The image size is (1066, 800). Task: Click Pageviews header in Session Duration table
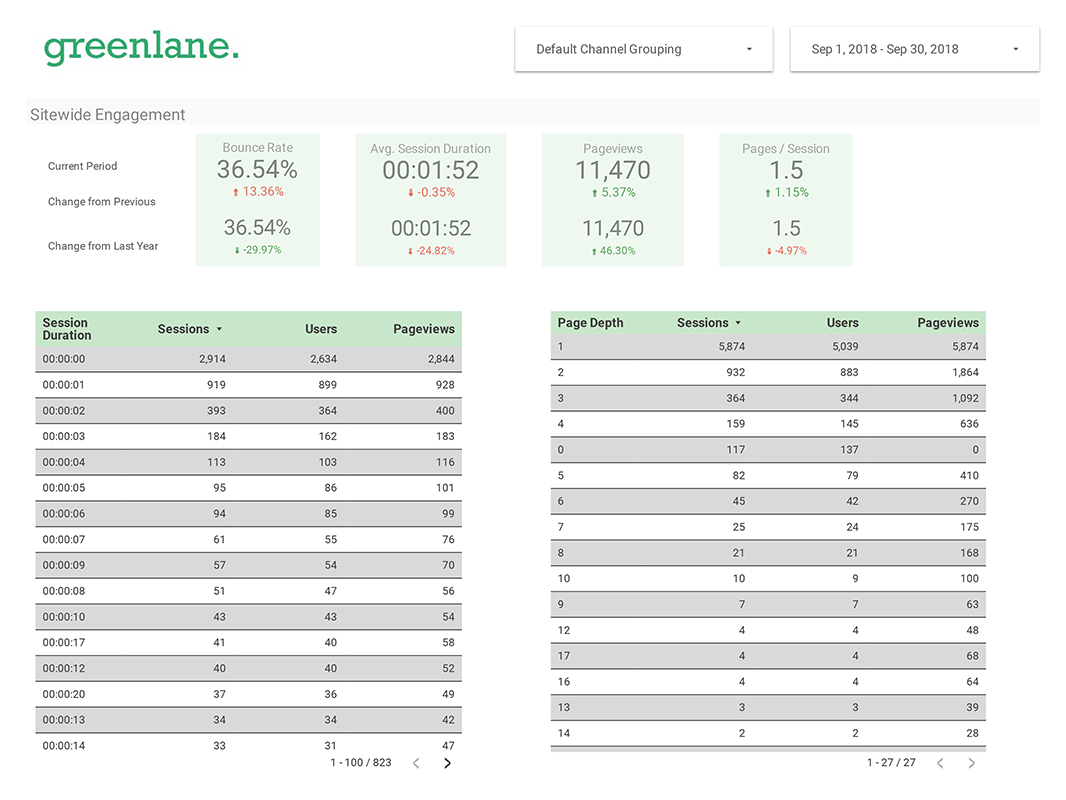[x=424, y=329]
